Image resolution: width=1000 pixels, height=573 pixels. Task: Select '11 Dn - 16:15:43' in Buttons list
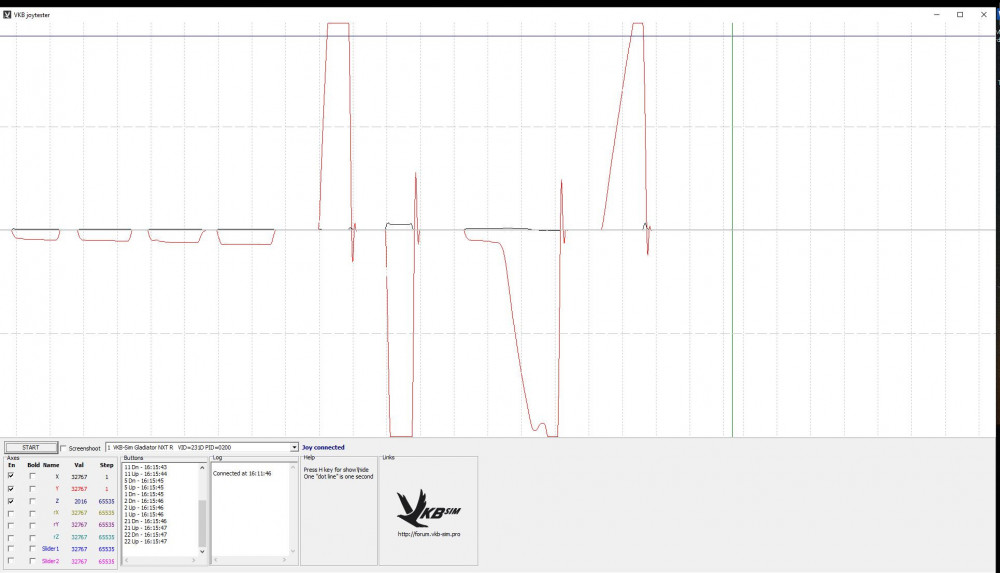[145, 468]
